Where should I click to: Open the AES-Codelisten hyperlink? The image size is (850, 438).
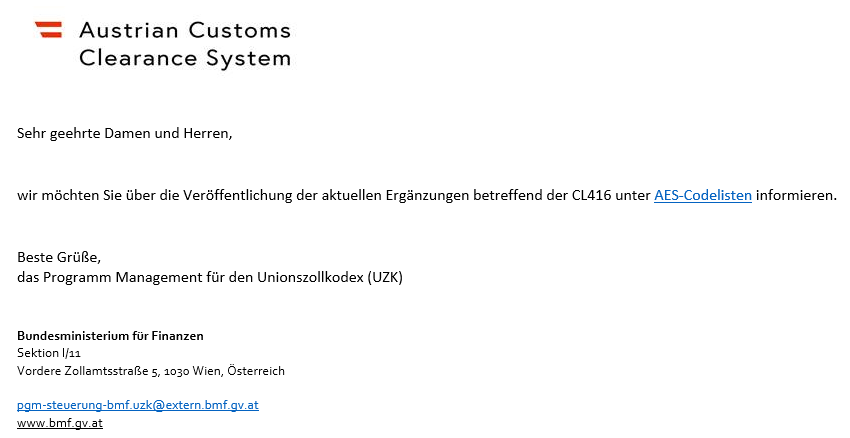pos(702,195)
